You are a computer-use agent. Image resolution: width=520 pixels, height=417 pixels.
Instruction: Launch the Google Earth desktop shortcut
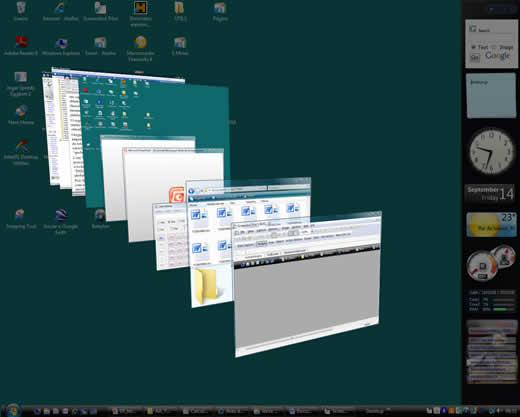click(x=61, y=221)
